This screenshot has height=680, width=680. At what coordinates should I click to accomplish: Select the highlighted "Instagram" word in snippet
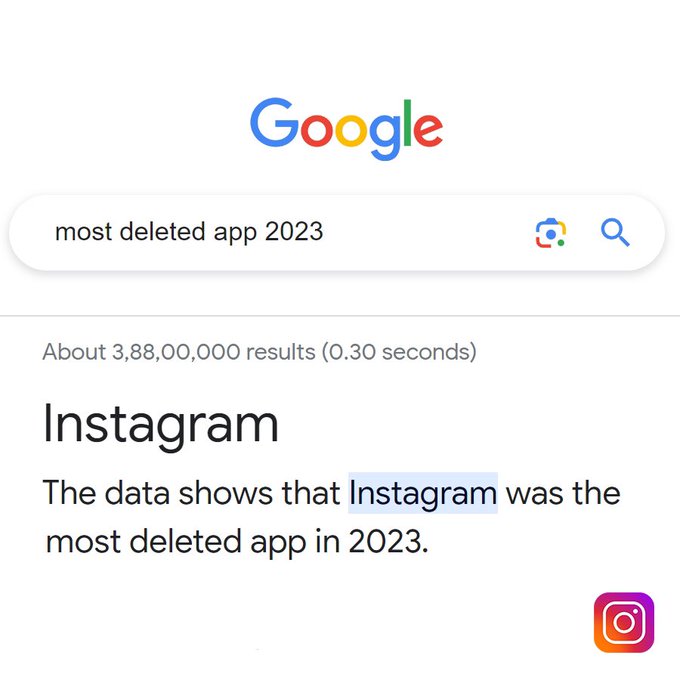click(422, 493)
